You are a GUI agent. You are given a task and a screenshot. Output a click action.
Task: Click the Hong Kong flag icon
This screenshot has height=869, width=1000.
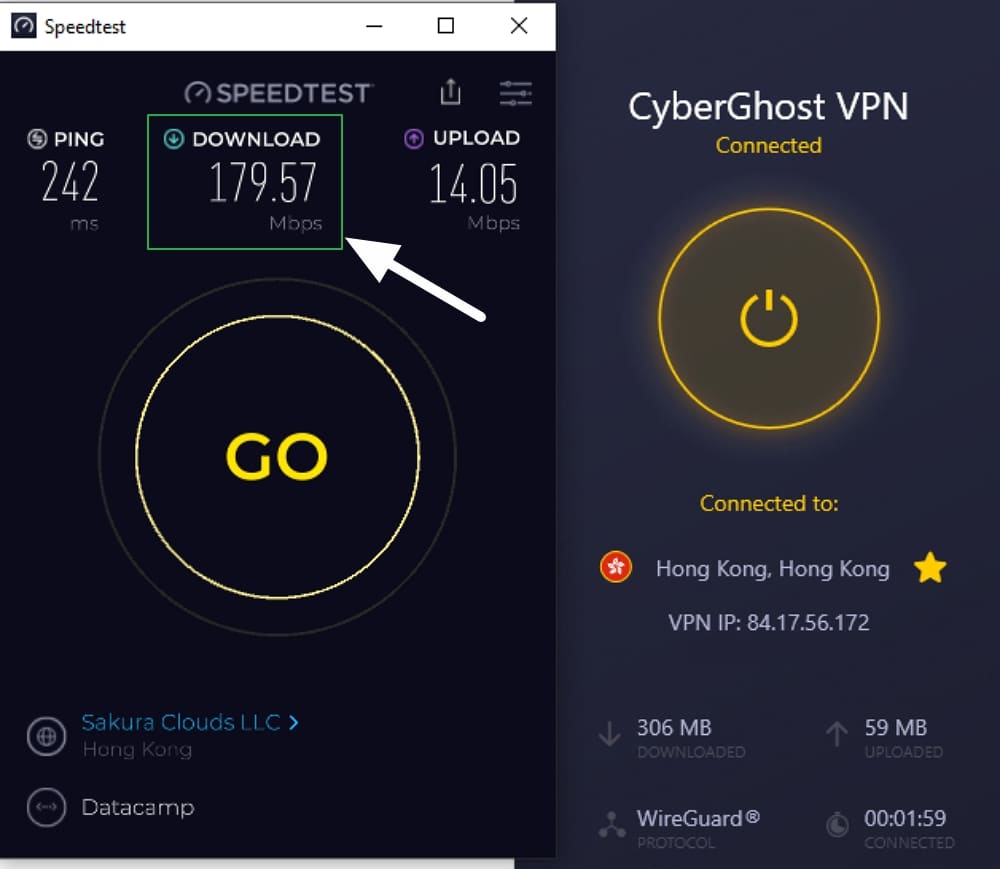point(615,567)
